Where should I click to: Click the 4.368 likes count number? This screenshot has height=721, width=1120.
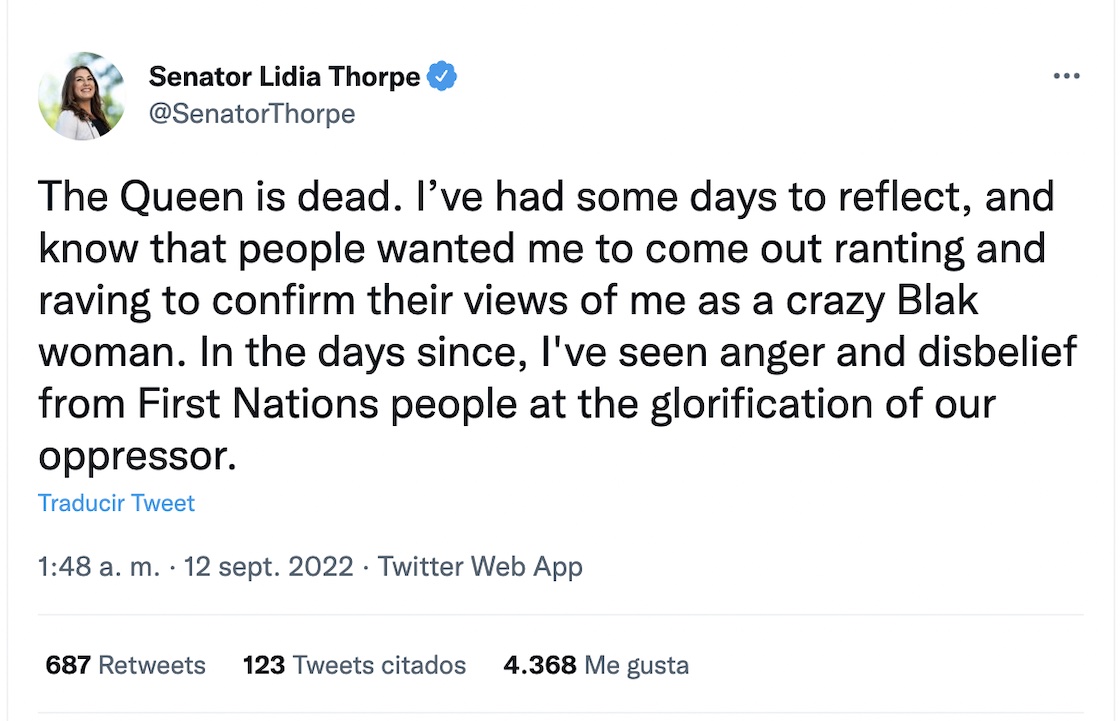pos(540,665)
